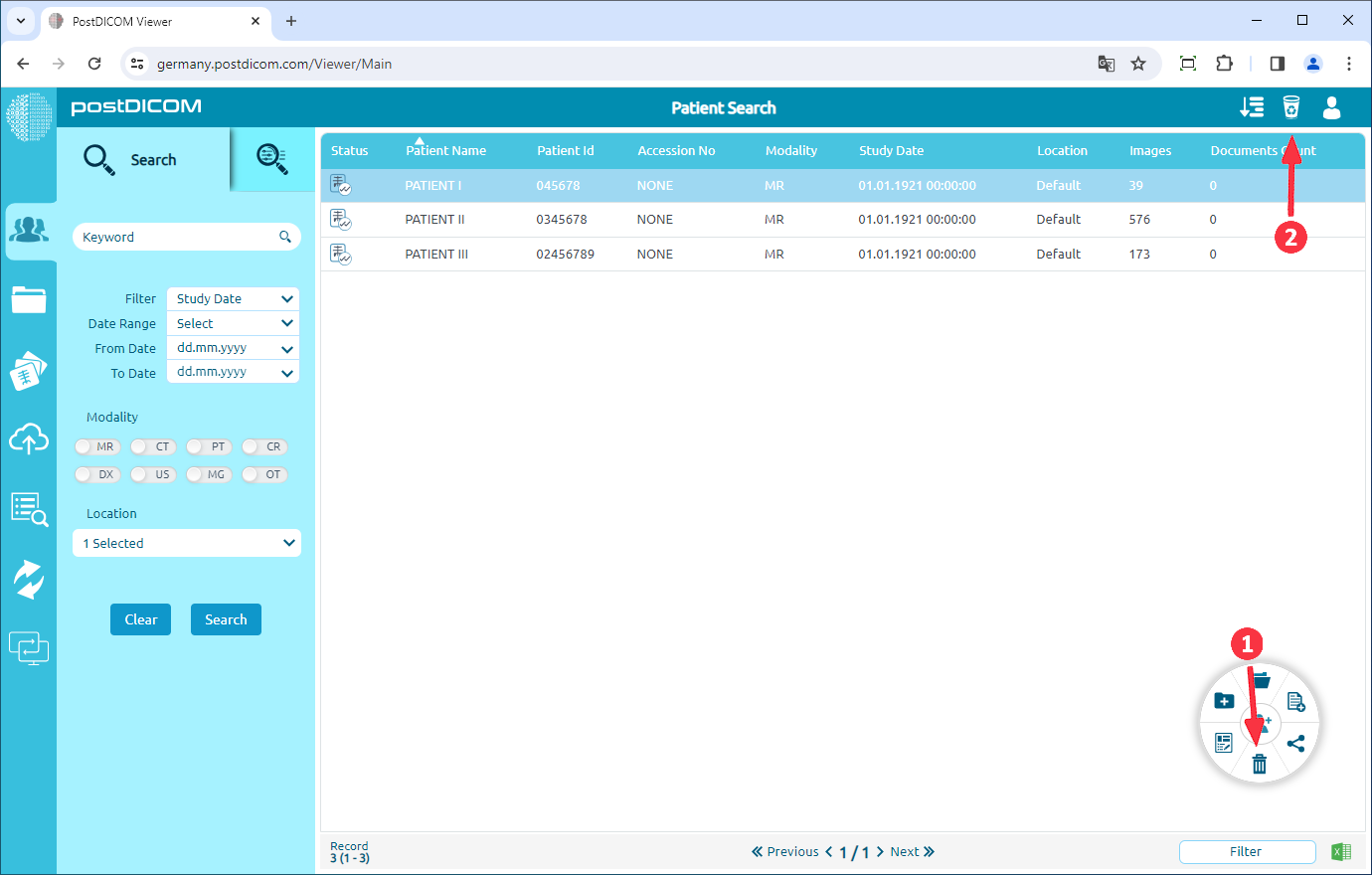1372x875 pixels.
Task: Switch to the advanced search tab
Action: coord(271,159)
